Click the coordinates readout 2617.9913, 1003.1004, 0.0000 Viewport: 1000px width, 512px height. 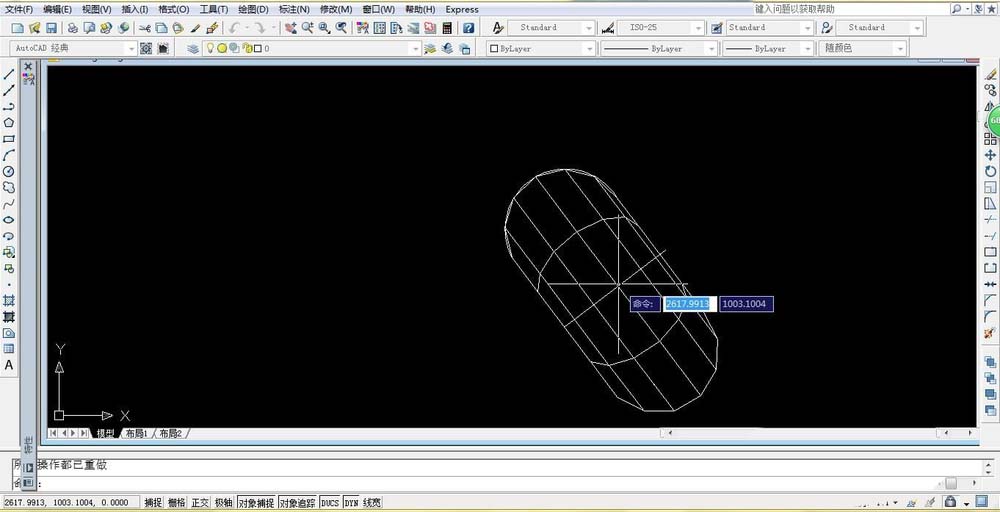click(70, 502)
